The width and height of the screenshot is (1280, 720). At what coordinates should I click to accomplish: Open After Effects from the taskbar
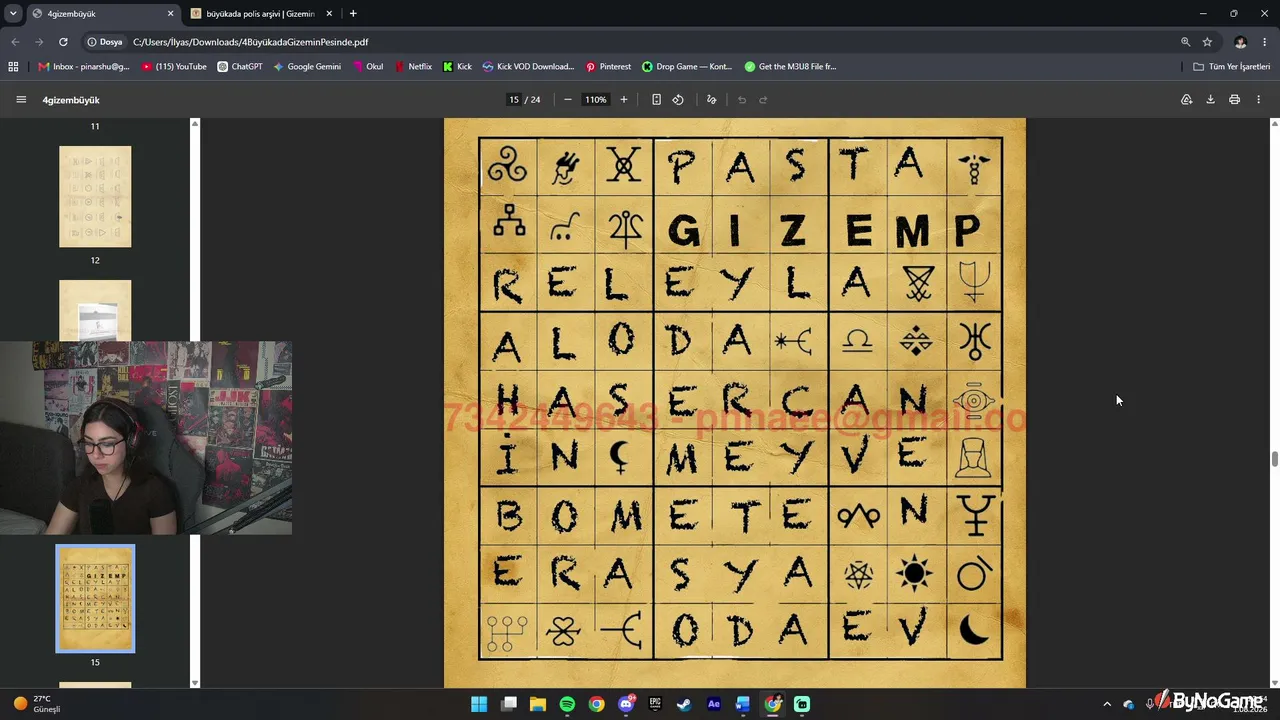coord(714,704)
